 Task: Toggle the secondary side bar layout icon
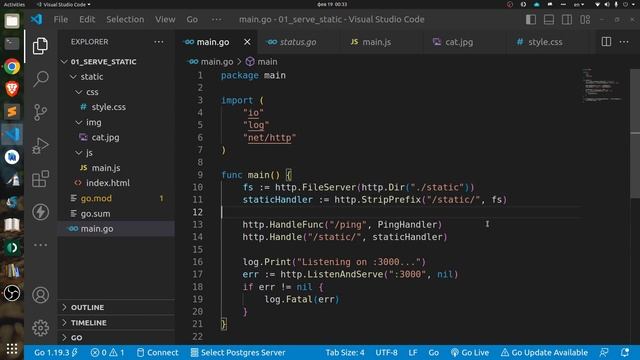point(567,19)
